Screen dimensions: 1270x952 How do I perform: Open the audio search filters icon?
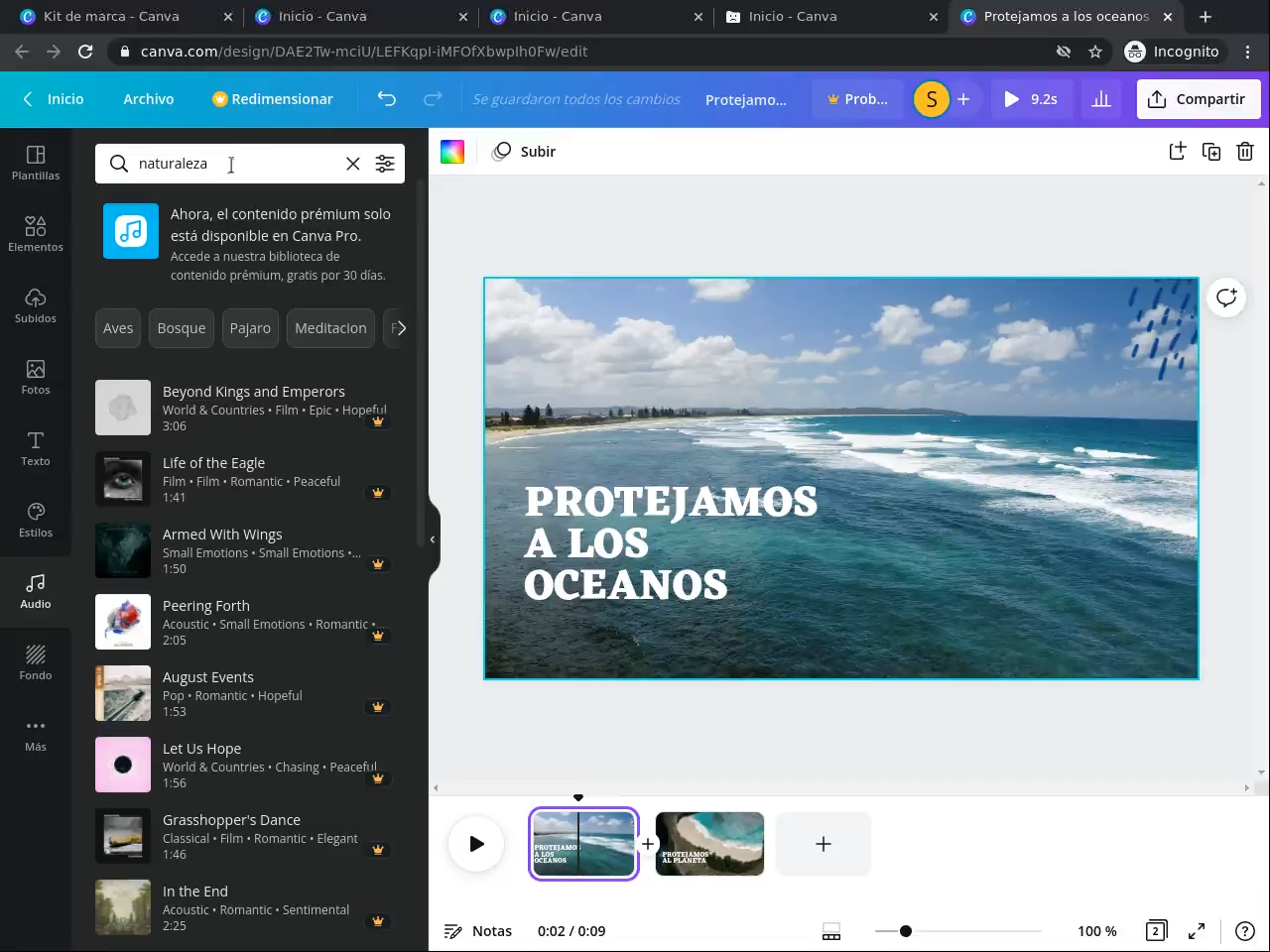(x=385, y=164)
